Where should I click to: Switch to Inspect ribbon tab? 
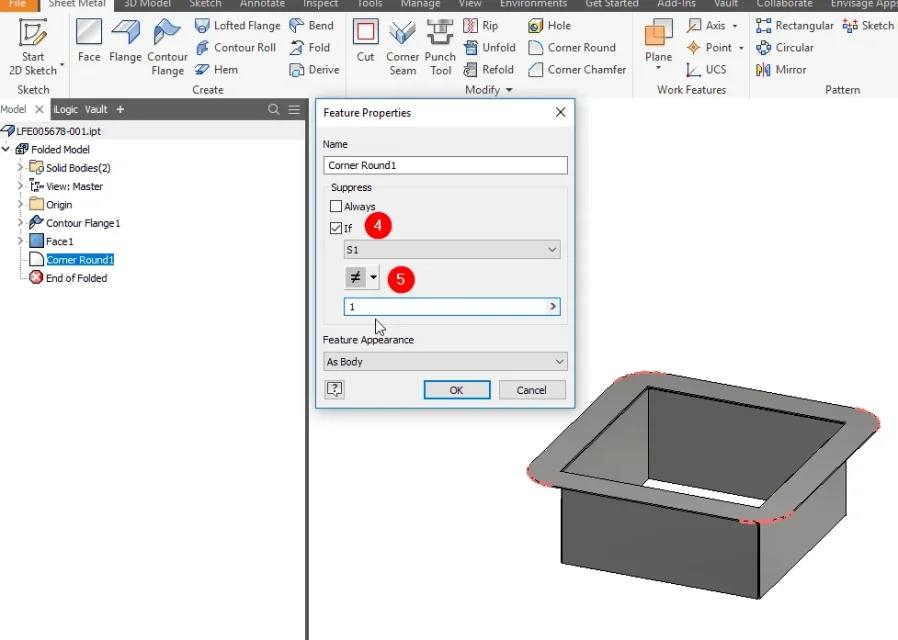pos(321,4)
